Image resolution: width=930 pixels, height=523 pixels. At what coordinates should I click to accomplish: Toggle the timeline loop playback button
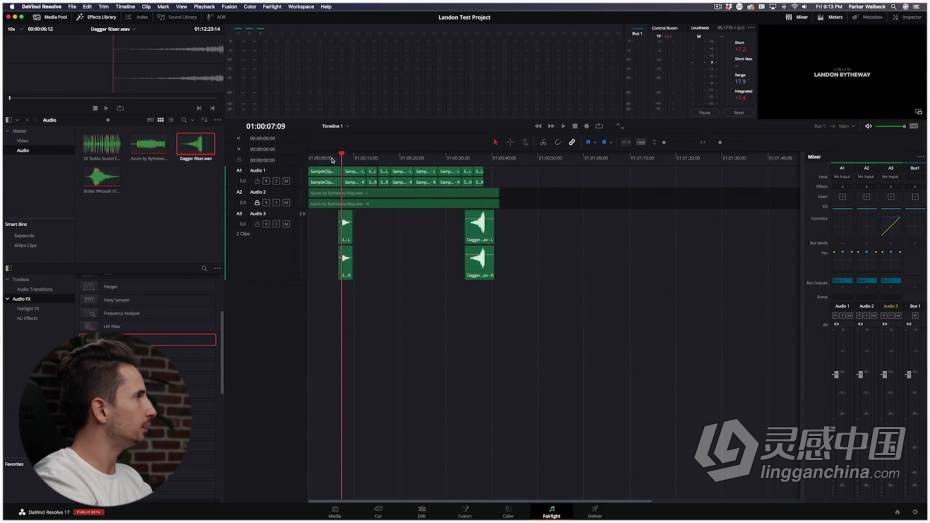599,126
